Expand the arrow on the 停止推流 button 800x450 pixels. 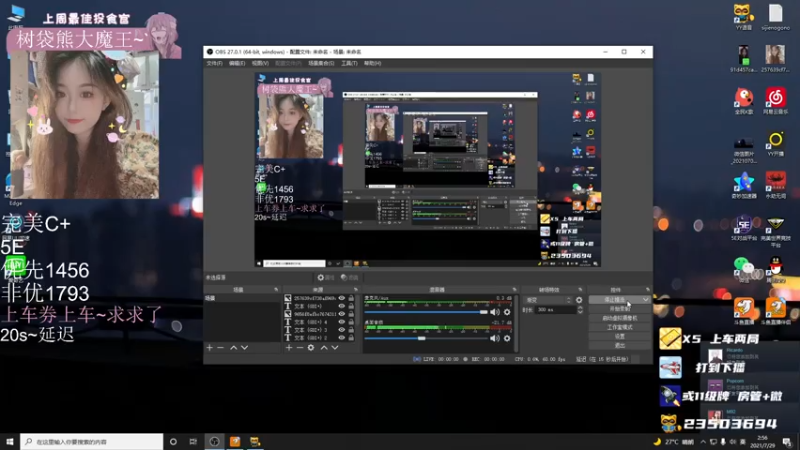[645, 299]
